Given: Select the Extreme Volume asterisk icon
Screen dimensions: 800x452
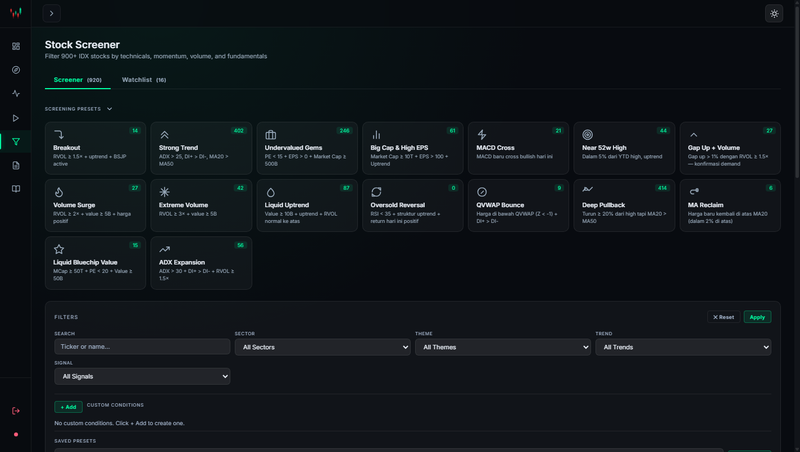Looking at the screenshot, I should pos(164,192).
